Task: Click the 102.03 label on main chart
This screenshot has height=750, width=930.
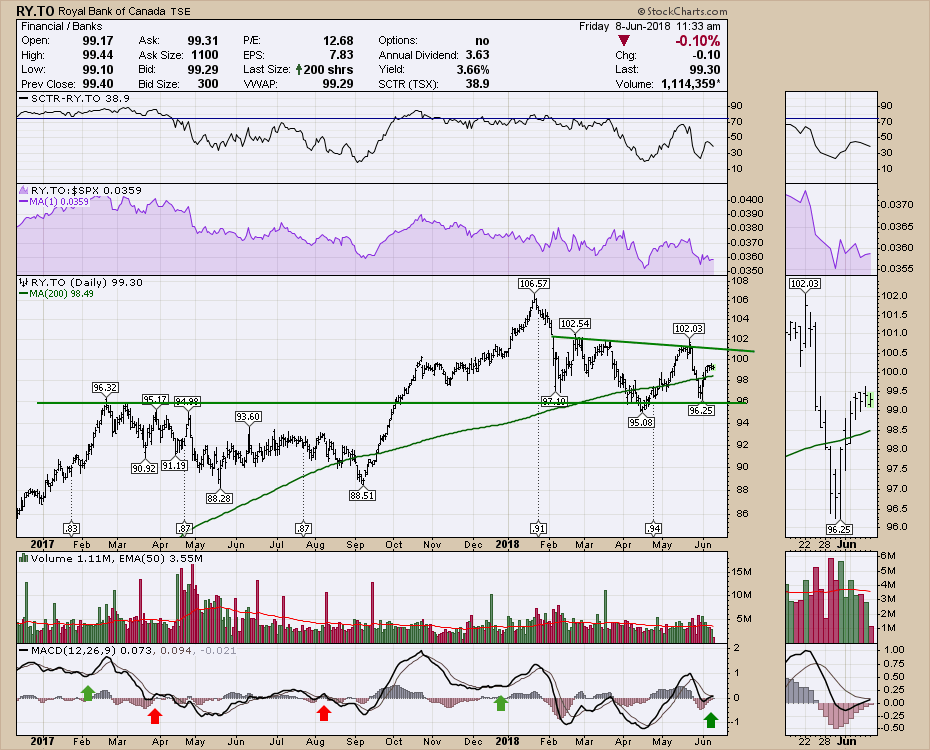Action: [x=689, y=328]
